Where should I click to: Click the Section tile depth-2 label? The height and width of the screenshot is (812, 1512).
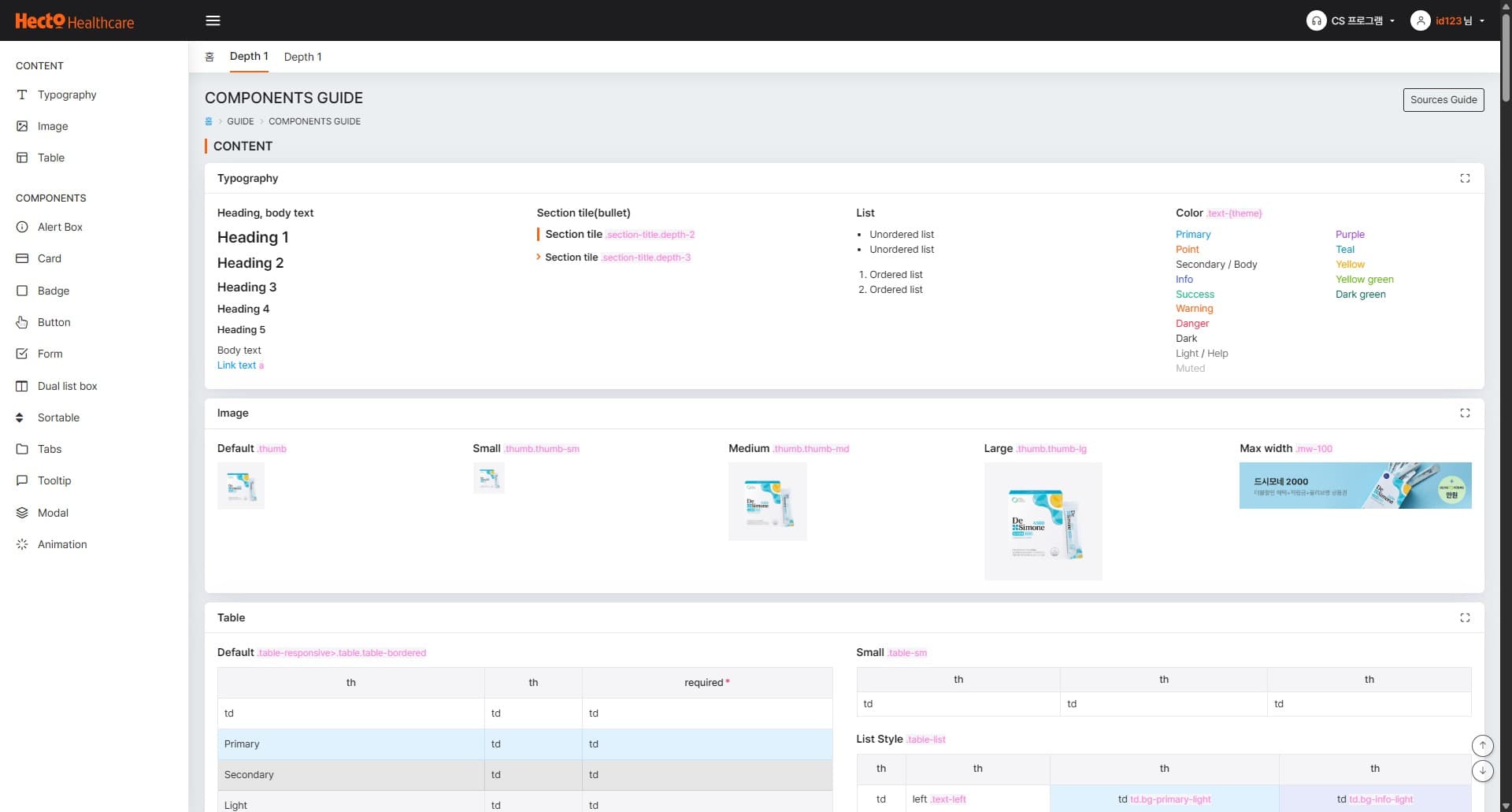(x=573, y=235)
